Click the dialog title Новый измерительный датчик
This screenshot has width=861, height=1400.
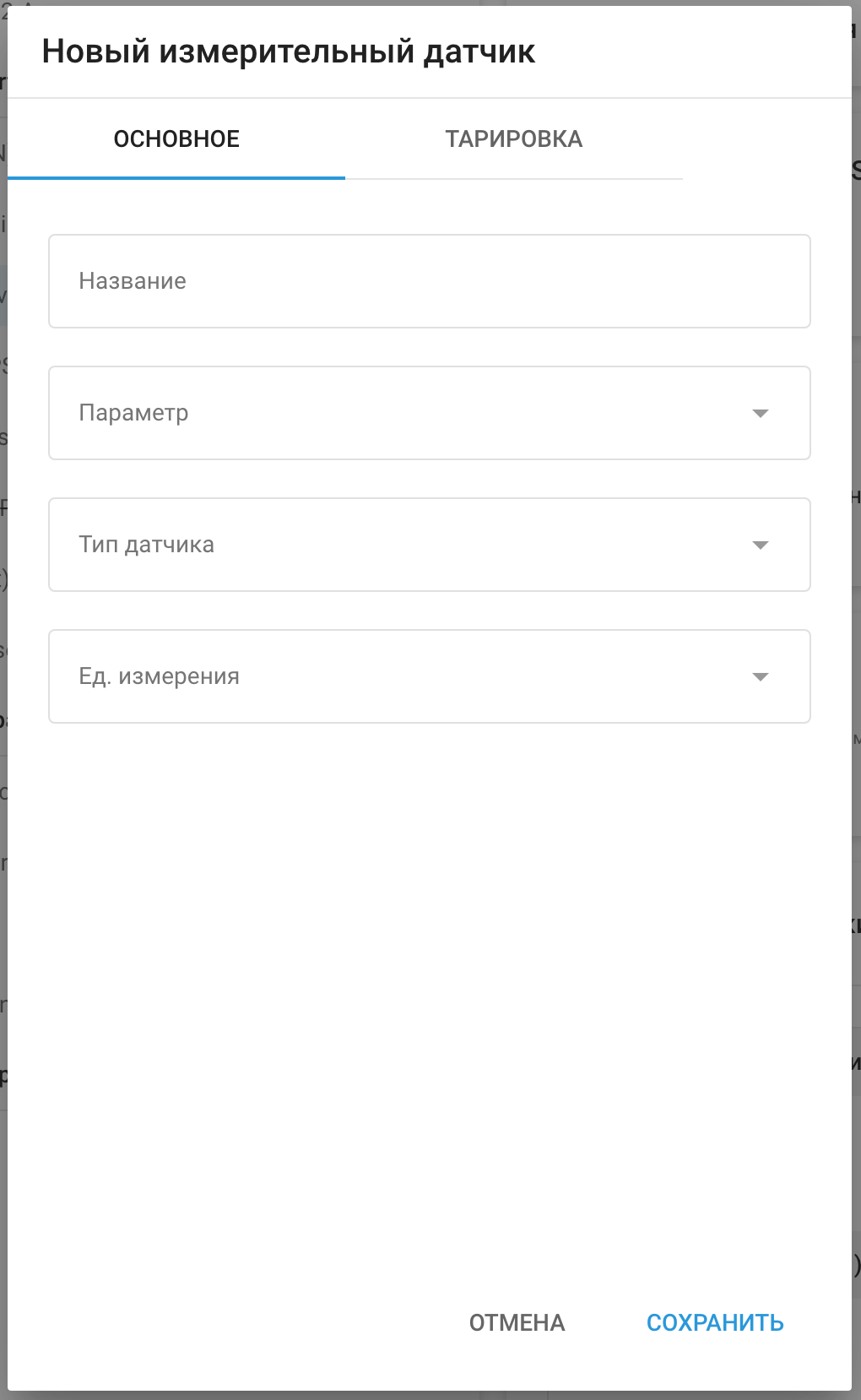click(289, 52)
